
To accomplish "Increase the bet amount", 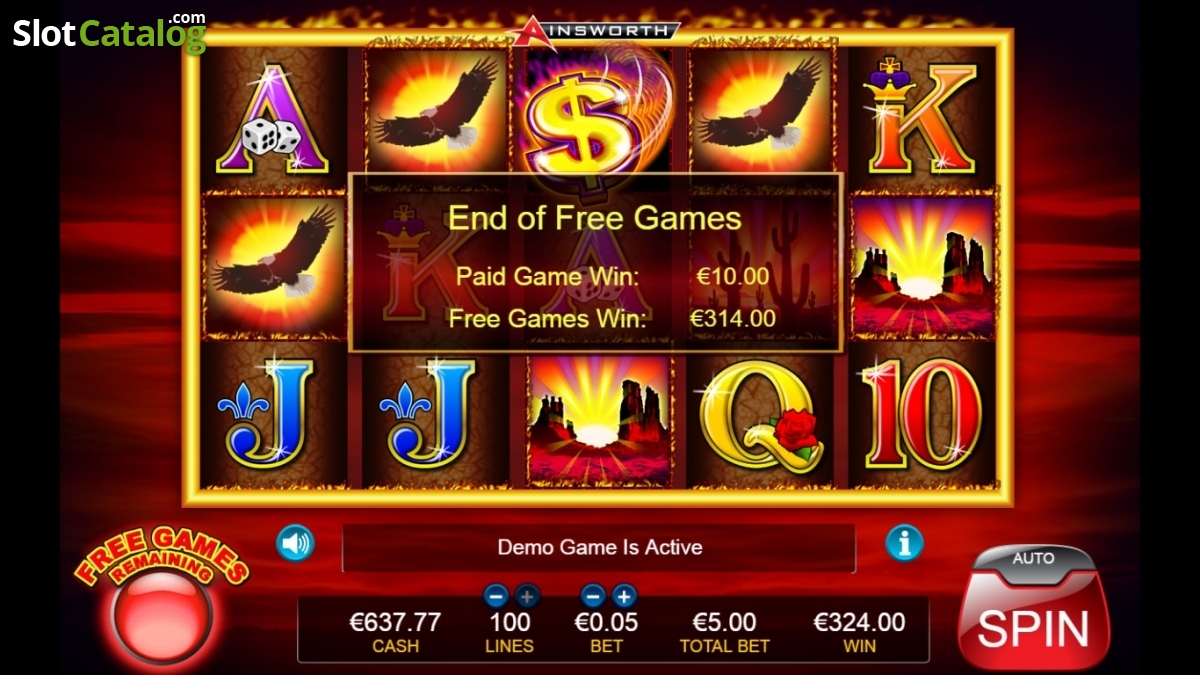I will (624, 596).
